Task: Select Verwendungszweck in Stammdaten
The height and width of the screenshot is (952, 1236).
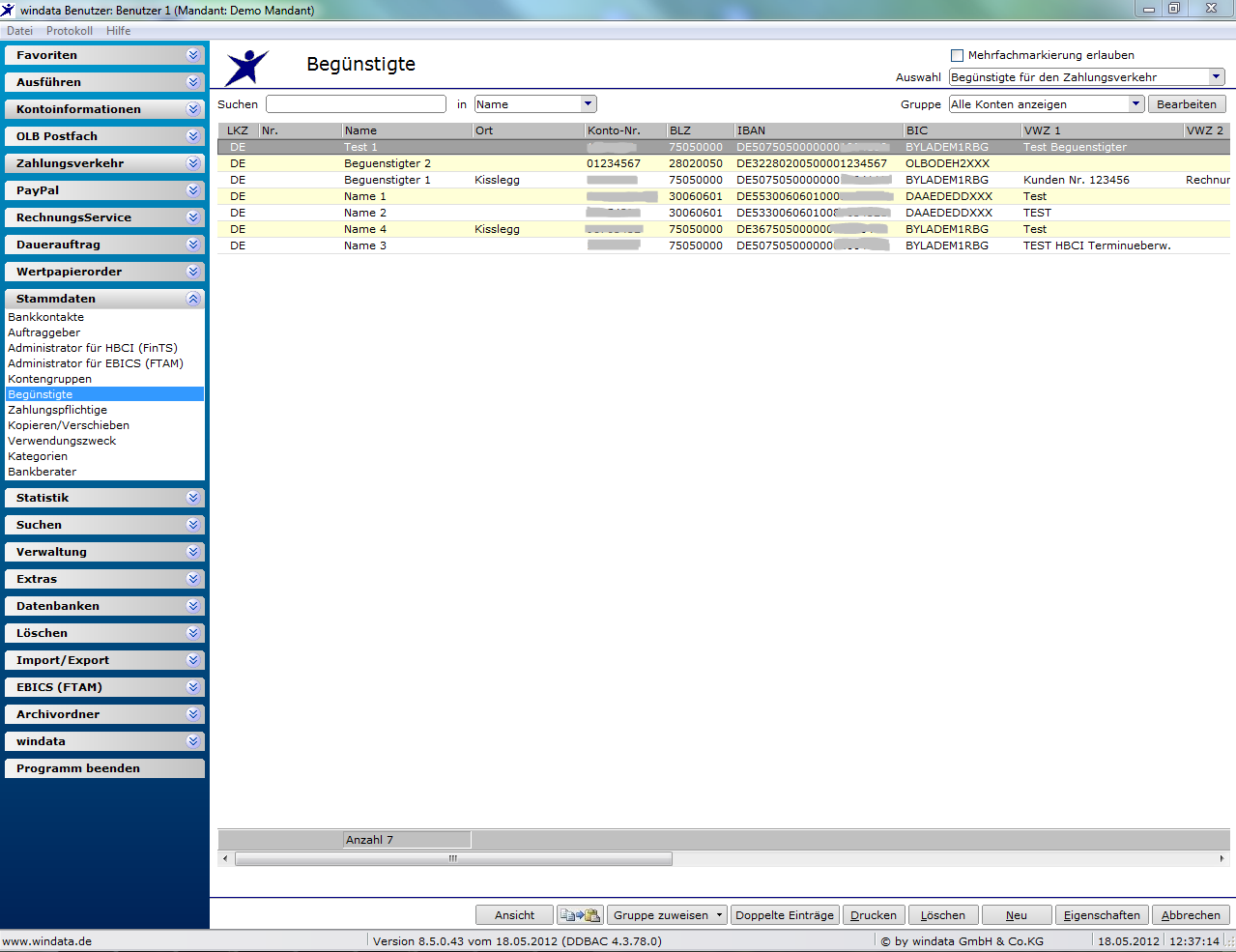Action: pyautogui.click(x=62, y=441)
